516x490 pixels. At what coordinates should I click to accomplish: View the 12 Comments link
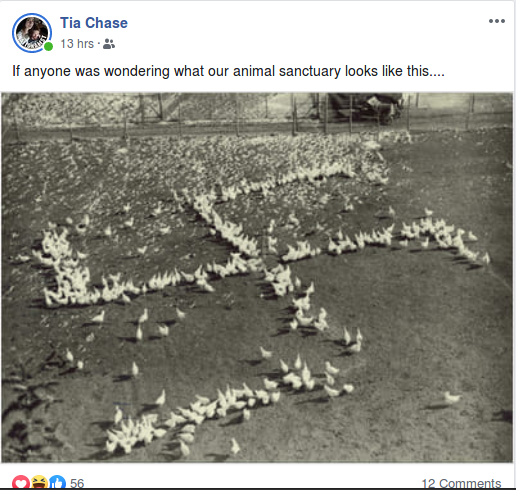point(461,483)
